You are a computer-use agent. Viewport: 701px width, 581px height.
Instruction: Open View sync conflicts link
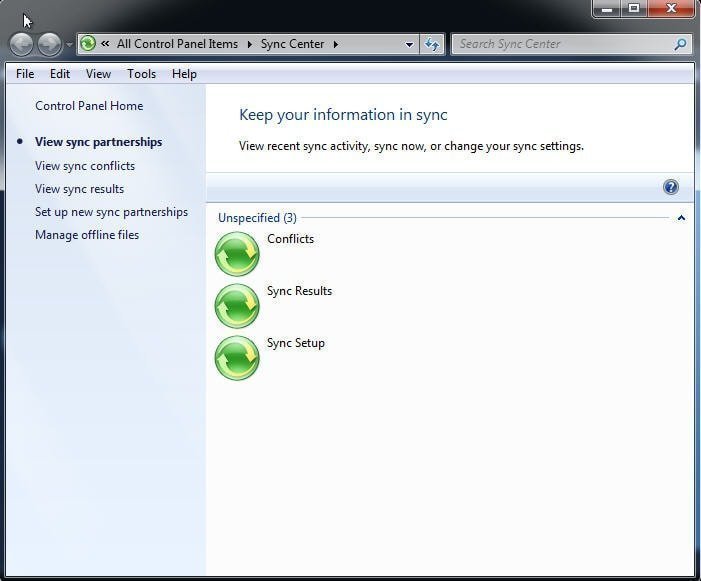point(85,166)
